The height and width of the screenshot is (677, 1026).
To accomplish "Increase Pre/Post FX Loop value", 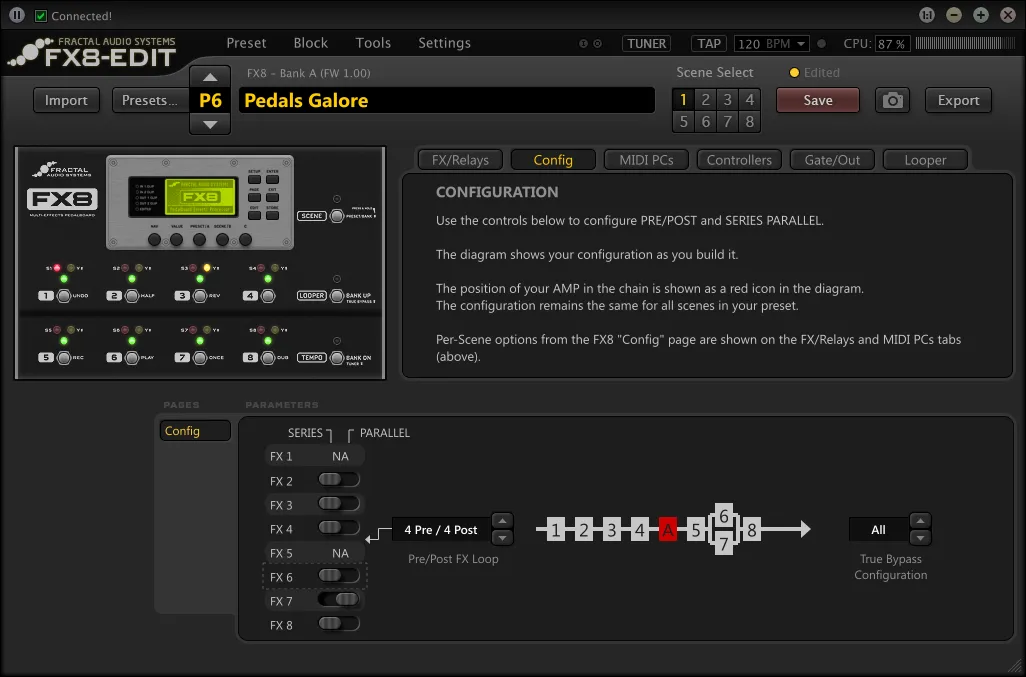I will (x=503, y=520).
